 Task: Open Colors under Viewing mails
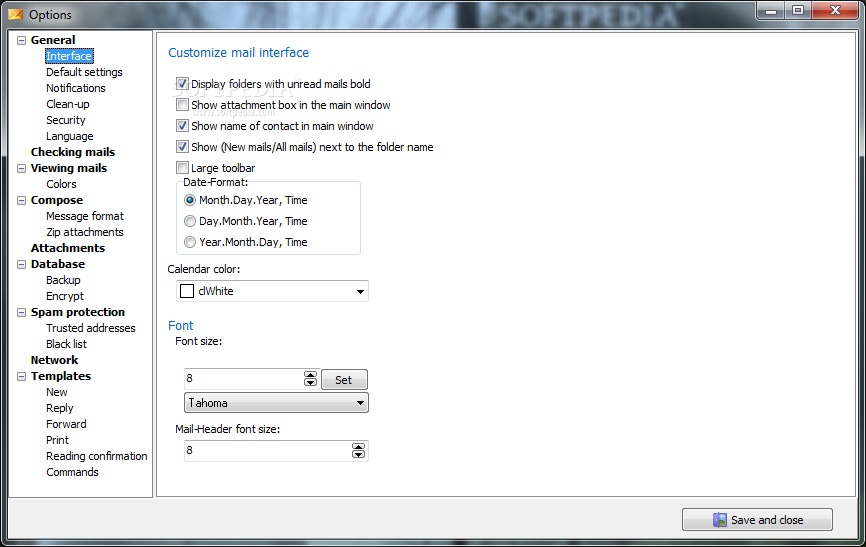(61, 184)
